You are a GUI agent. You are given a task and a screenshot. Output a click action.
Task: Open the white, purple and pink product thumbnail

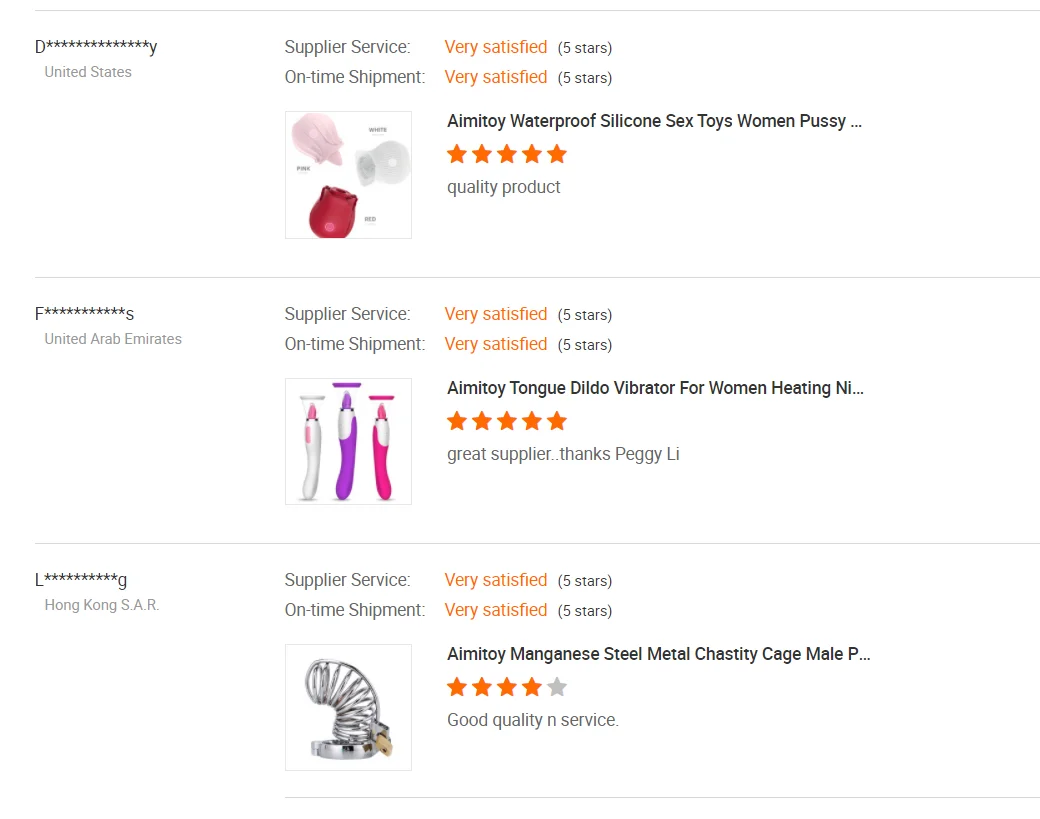(348, 441)
